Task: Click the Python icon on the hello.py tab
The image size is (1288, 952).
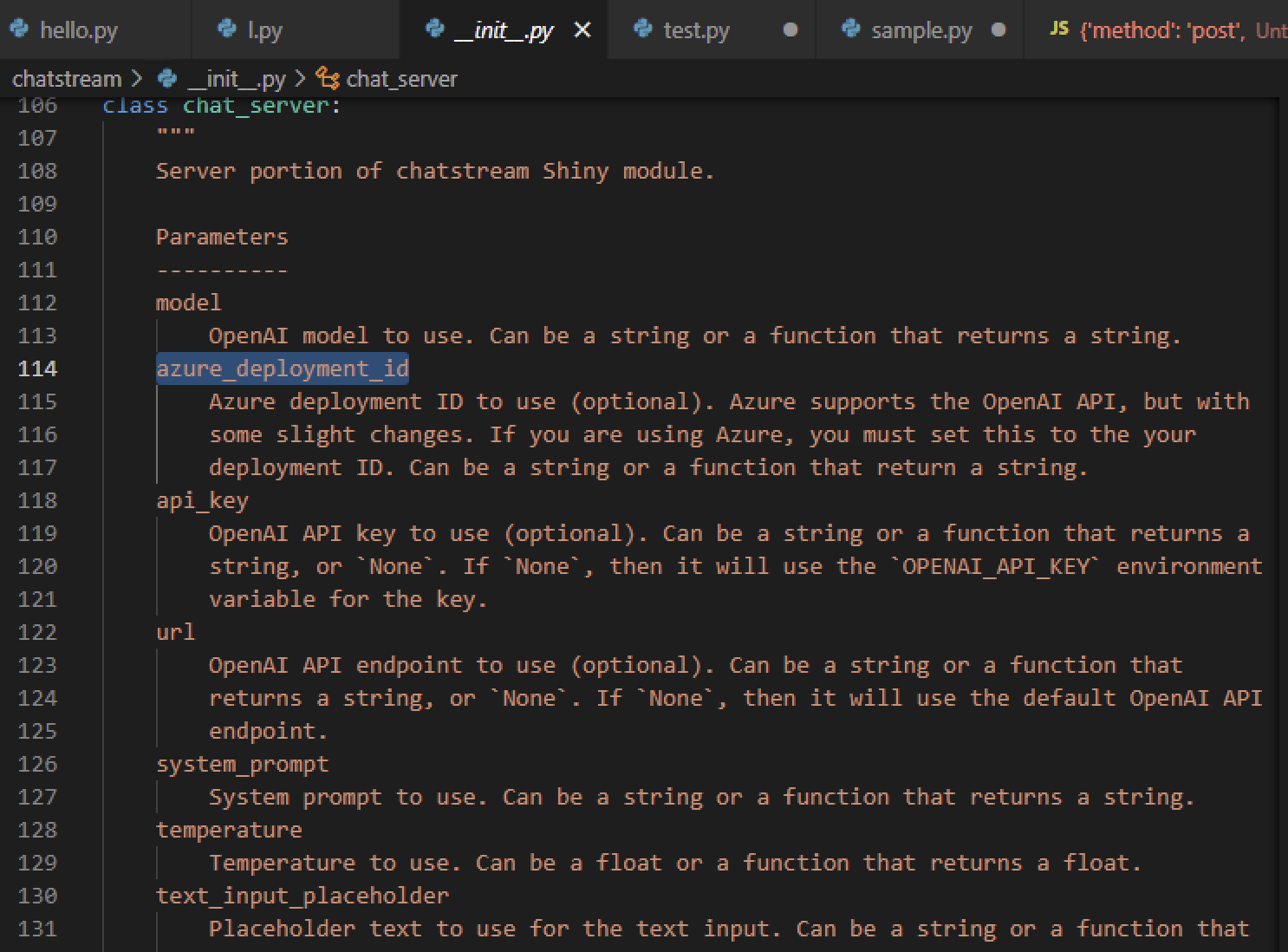Action: [19, 29]
